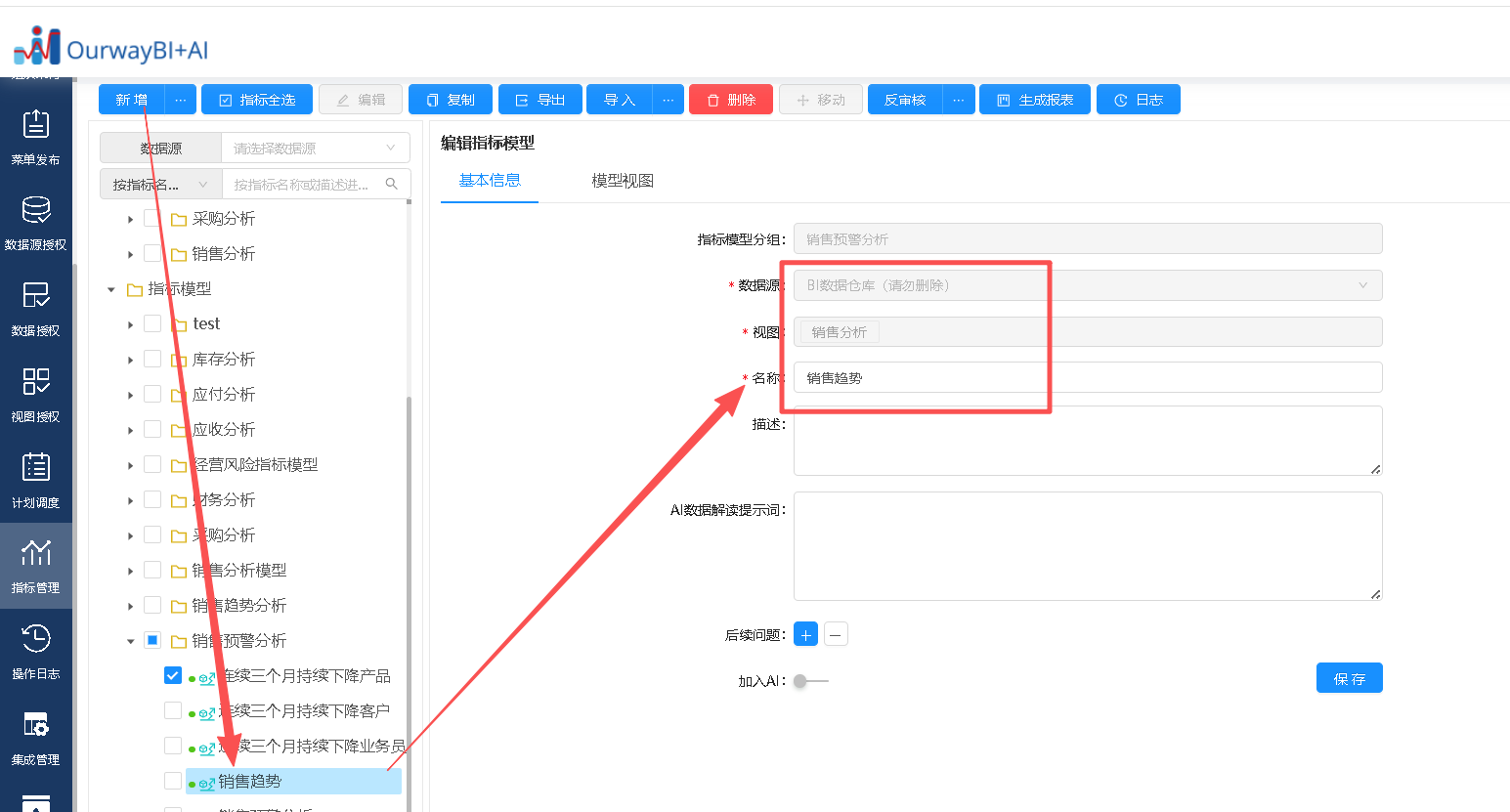Click the 指标全选 button
This screenshot has width=1510, height=812.
[257, 100]
